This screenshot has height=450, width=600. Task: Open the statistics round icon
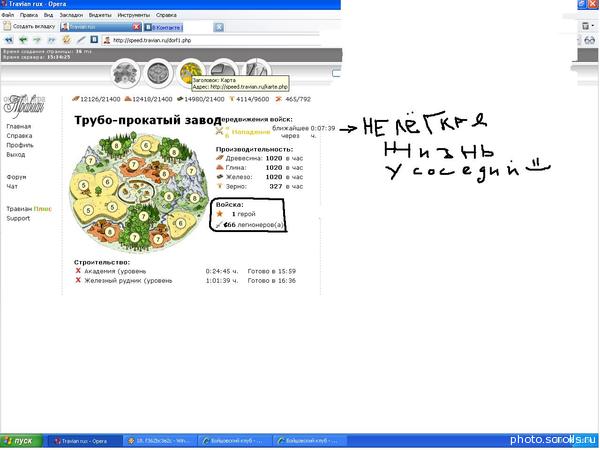coord(223,70)
